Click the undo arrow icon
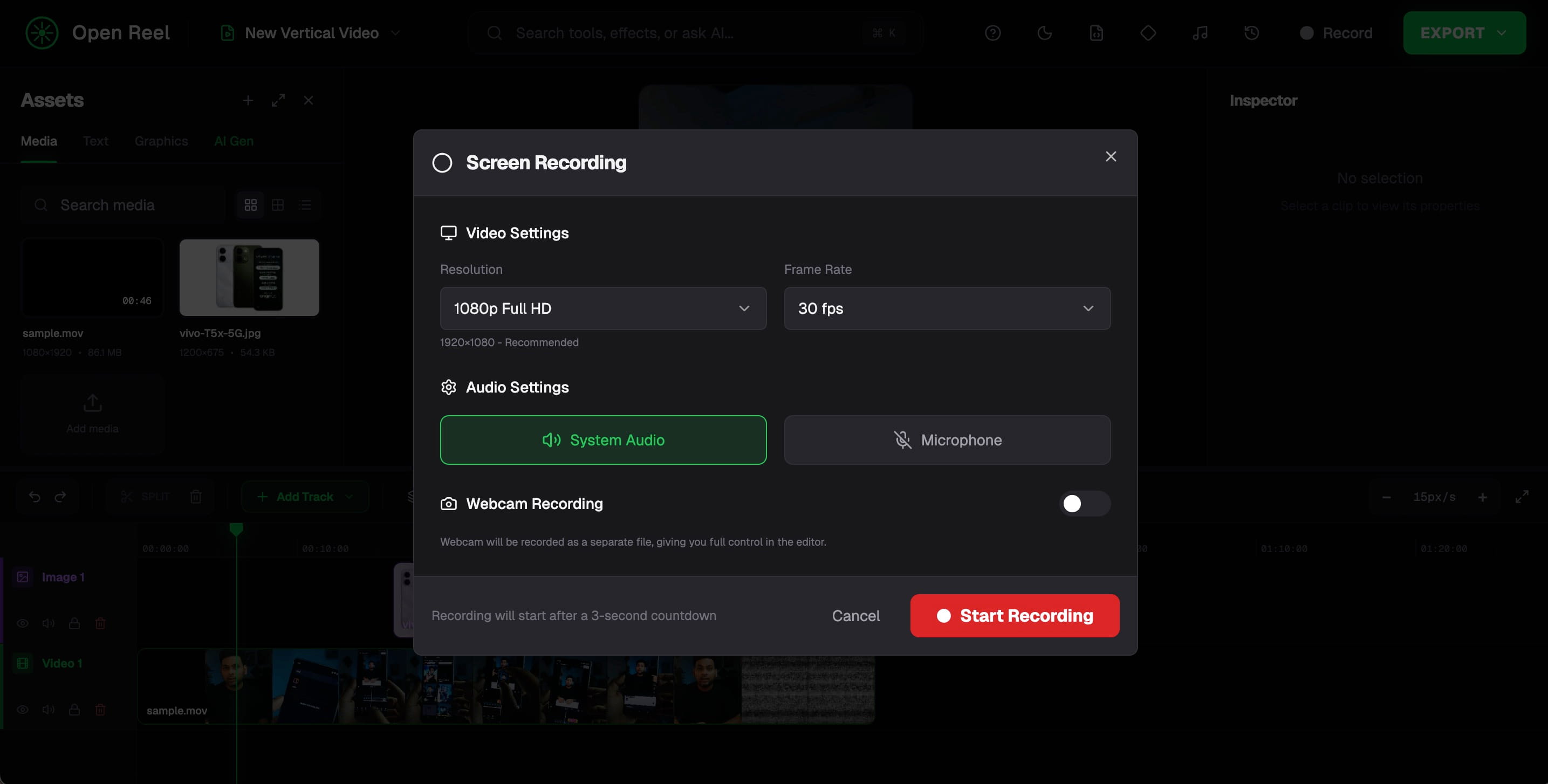 [x=35, y=497]
